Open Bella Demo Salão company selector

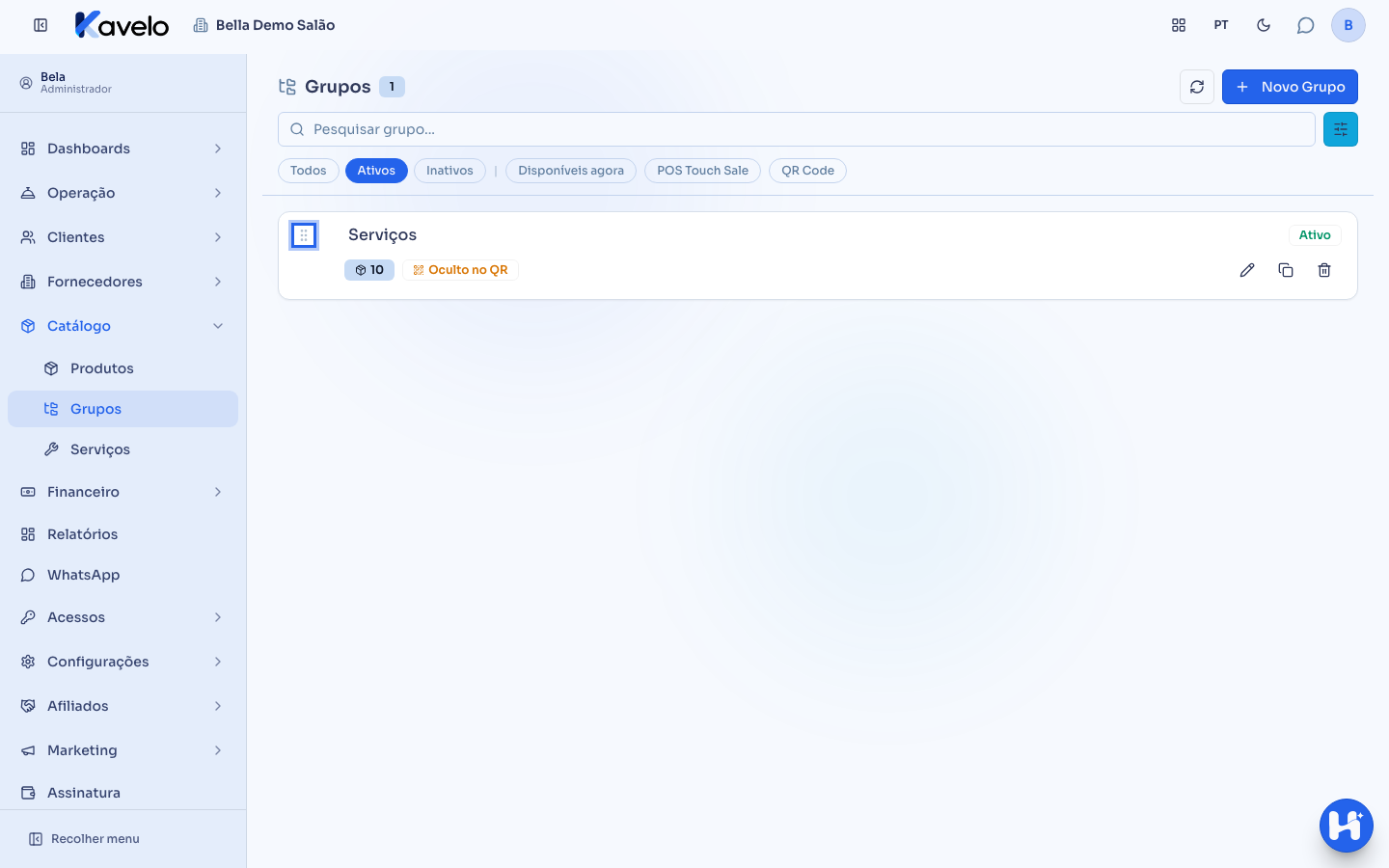click(x=264, y=25)
